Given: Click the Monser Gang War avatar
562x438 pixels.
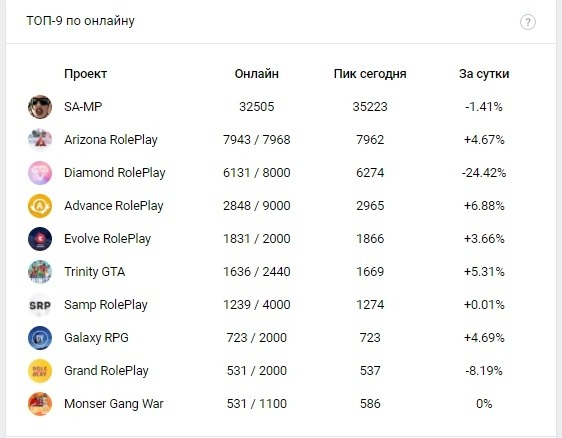Looking at the screenshot, I should tap(40, 404).
